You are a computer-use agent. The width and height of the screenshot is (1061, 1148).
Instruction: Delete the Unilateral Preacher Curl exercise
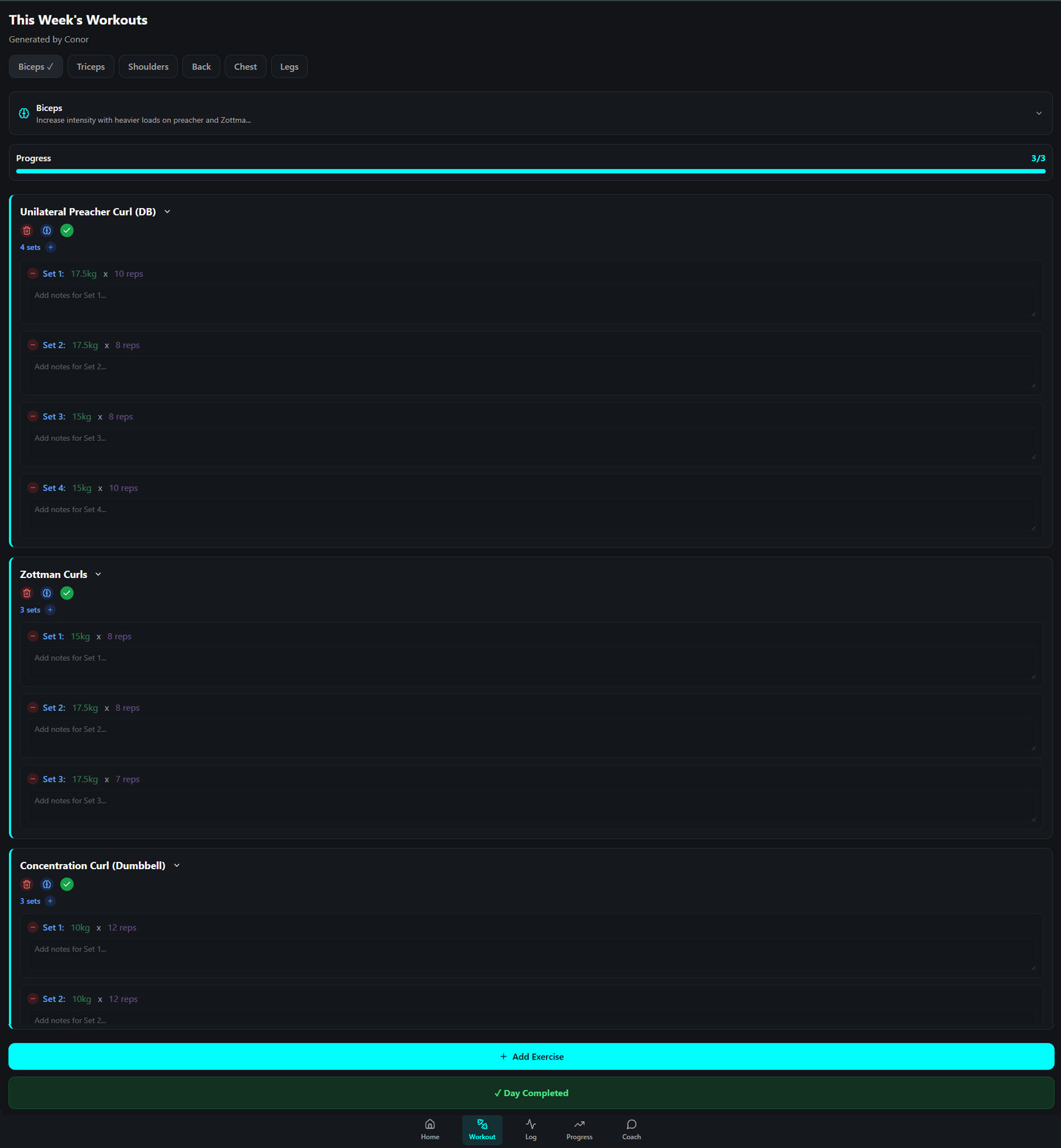[27, 230]
